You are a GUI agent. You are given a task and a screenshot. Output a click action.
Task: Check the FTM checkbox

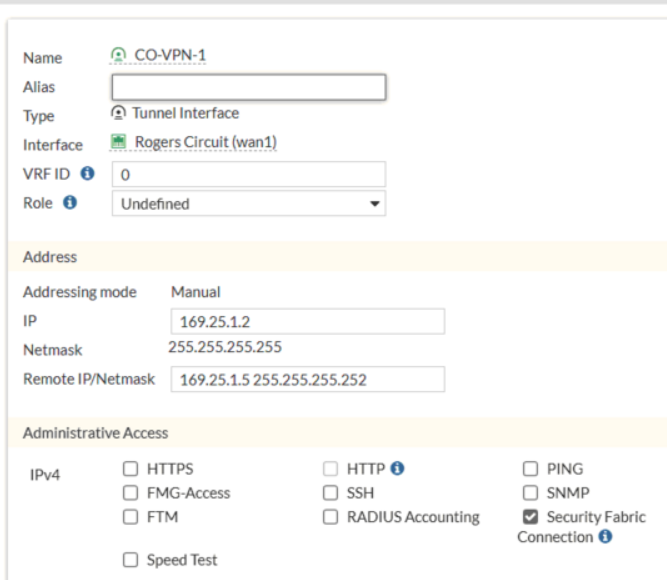131,517
